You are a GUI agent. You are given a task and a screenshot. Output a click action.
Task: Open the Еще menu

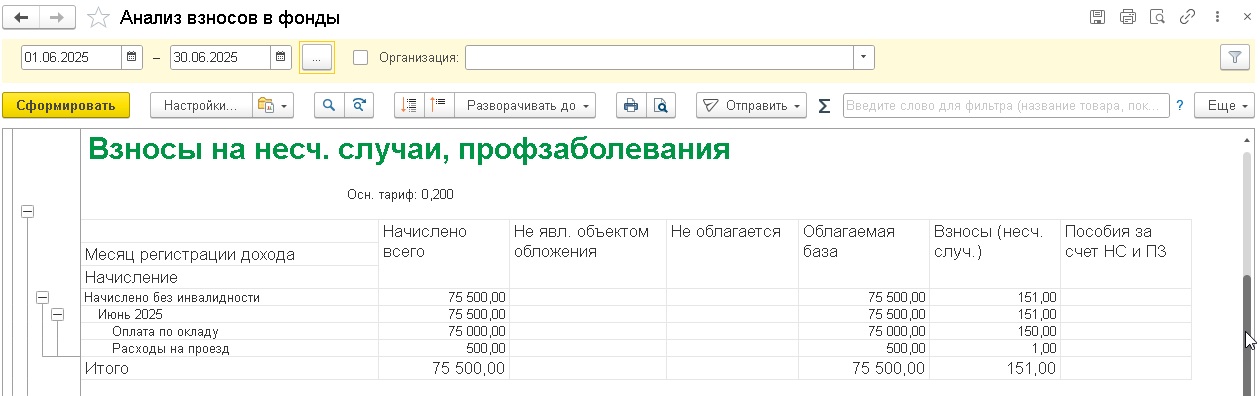point(1223,105)
